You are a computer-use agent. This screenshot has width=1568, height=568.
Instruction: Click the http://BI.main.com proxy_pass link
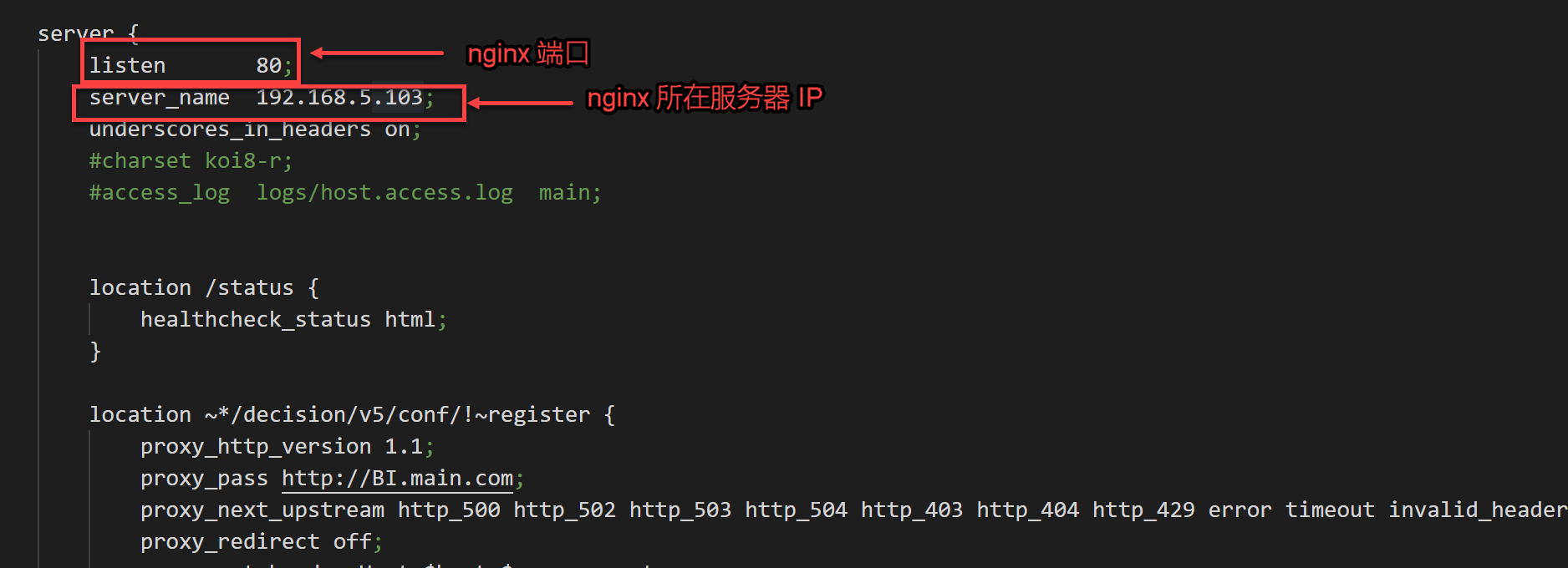click(x=397, y=479)
